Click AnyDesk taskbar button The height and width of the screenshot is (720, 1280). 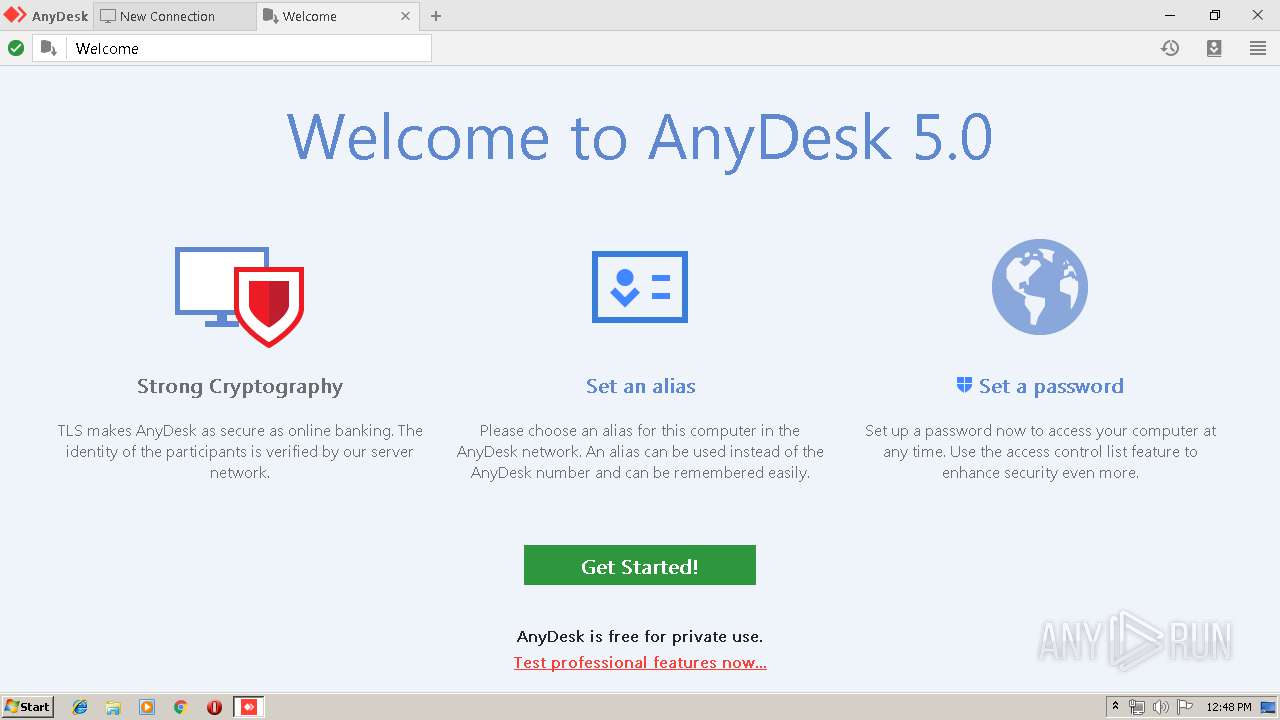(248, 707)
